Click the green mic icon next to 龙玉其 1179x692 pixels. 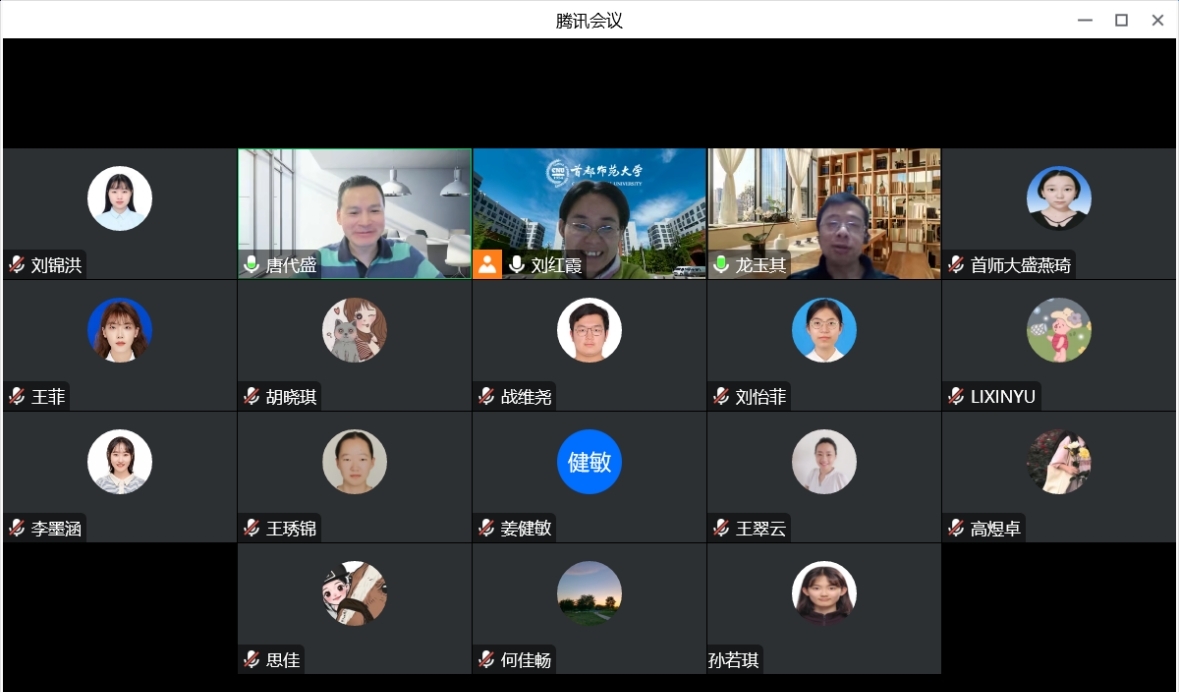(721, 265)
